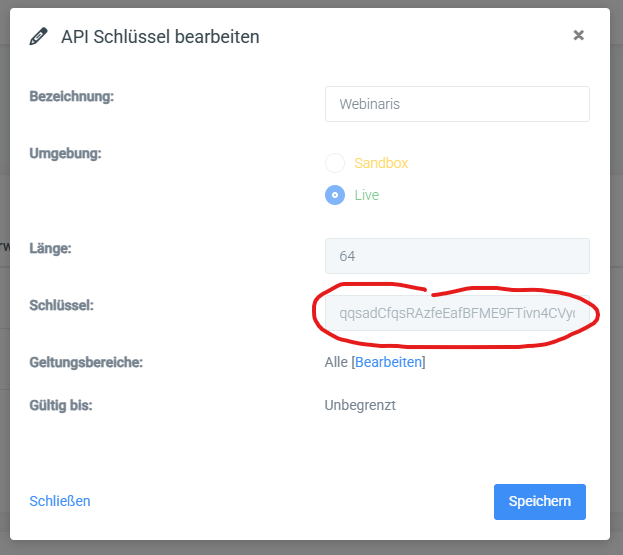Select the Sandbox radio button
Screen dimensions: 623x555
[x=335, y=163]
